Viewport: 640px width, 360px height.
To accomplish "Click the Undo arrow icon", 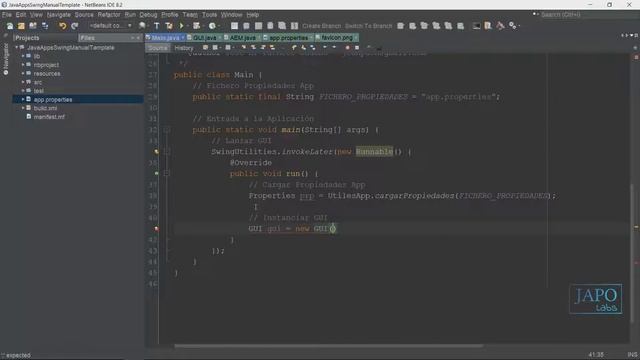I will click(x=62, y=26).
